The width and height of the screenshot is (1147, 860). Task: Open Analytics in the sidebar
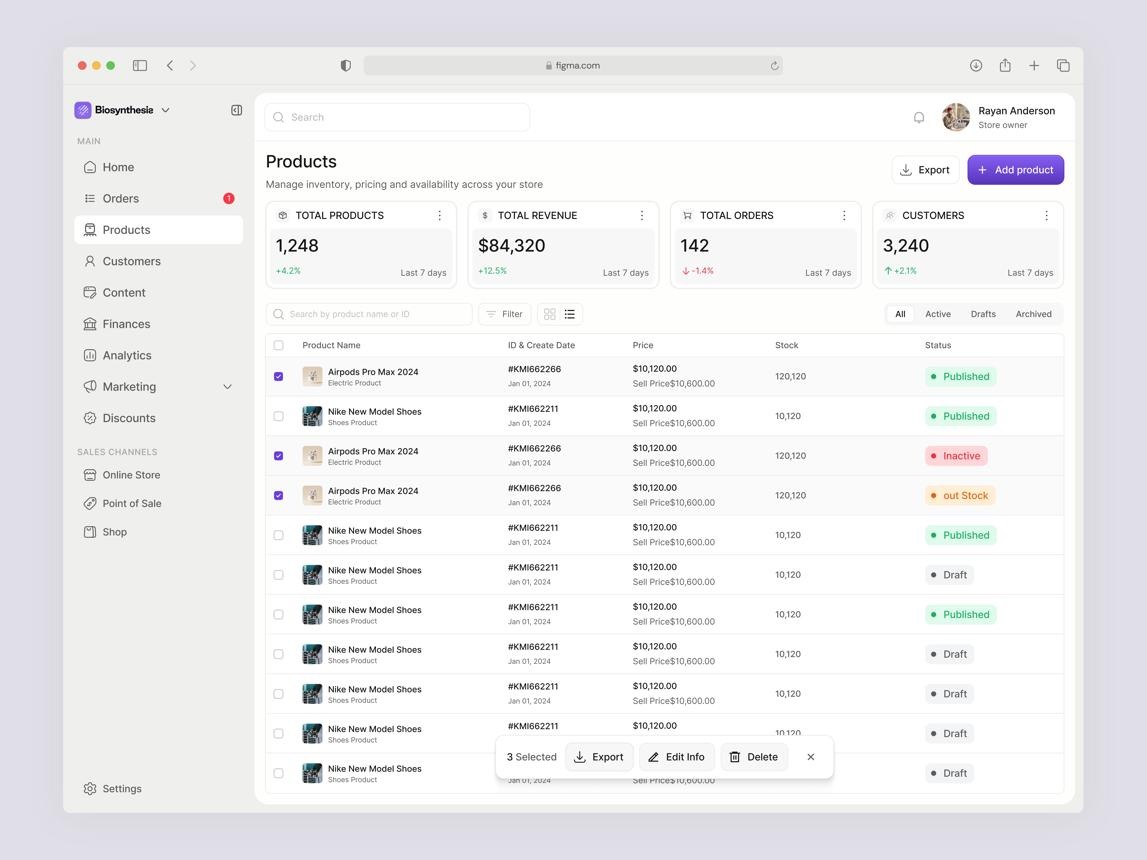coord(159,355)
